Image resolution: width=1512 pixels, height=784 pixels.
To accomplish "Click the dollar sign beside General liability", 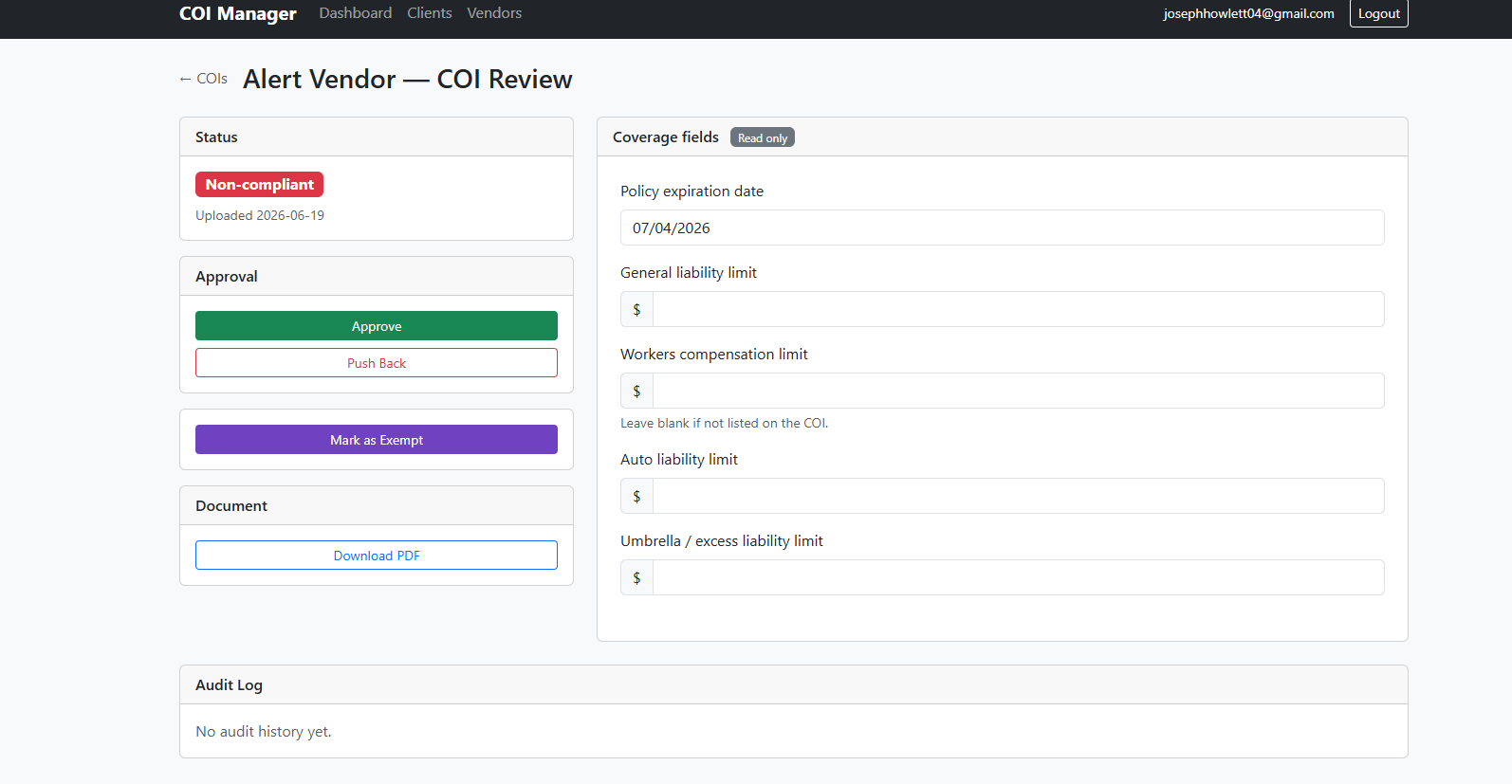I will pos(636,309).
